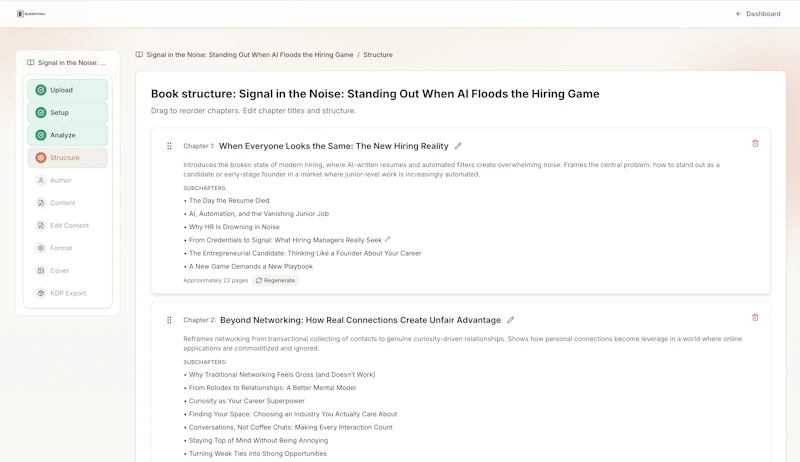Edit the Chapter 1 title with the pencil icon
Viewport: 800px width, 462px height.
pyautogui.click(x=458, y=146)
